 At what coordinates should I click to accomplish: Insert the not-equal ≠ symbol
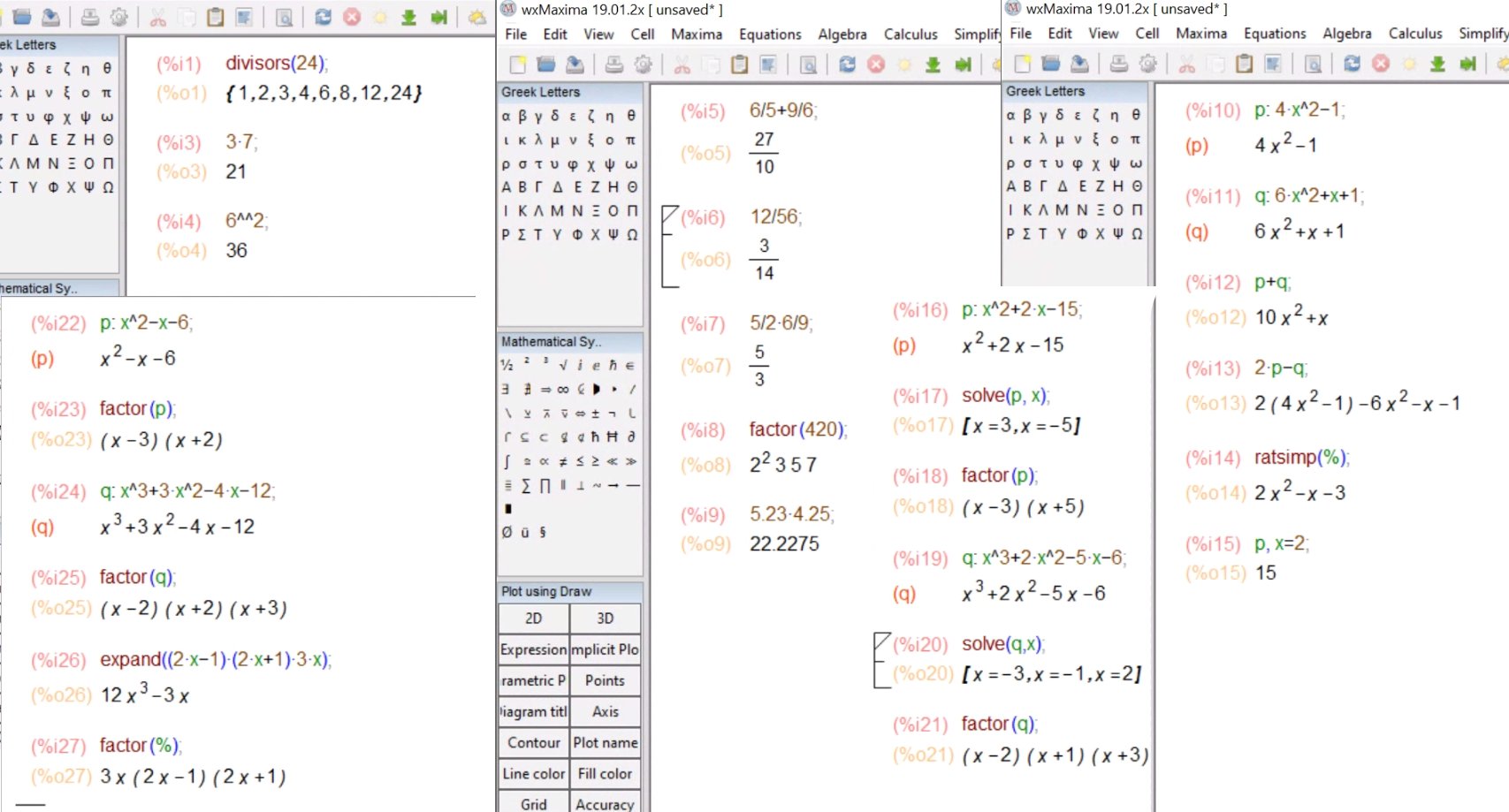click(x=563, y=460)
